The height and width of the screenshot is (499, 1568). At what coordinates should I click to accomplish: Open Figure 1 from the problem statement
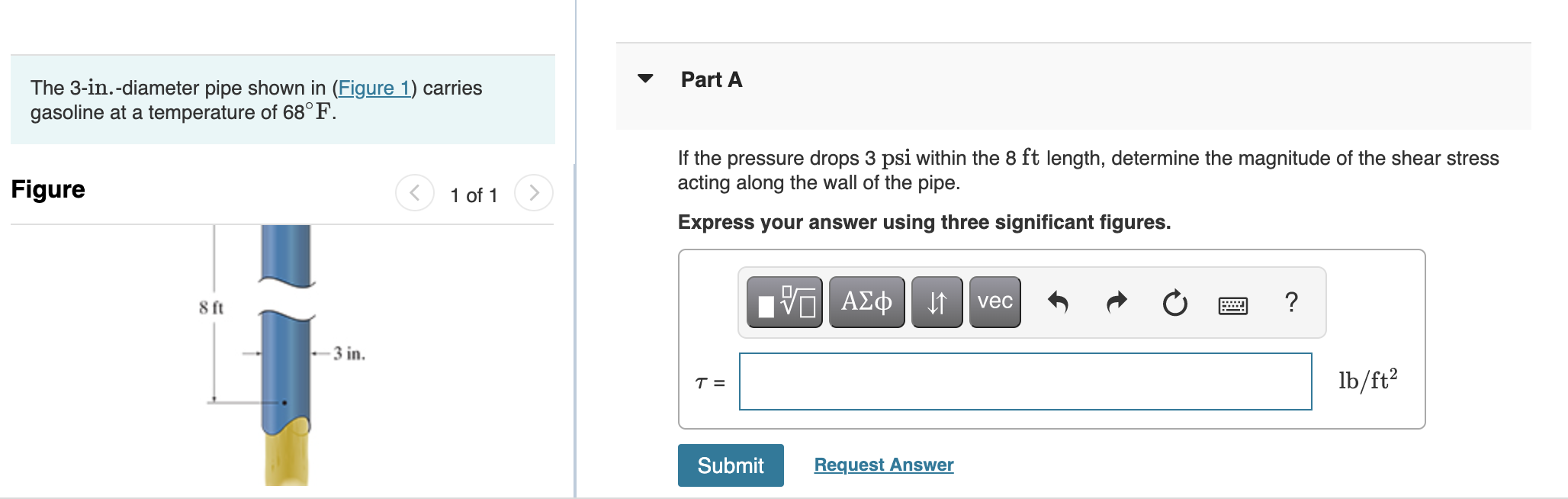[x=375, y=88]
